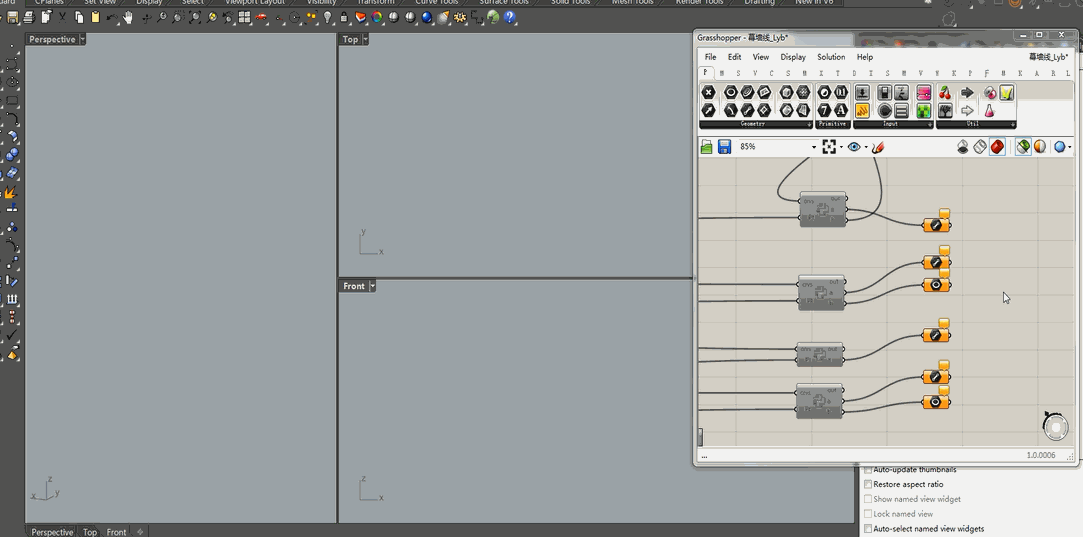Click the Top viewport title label

(351, 39)
